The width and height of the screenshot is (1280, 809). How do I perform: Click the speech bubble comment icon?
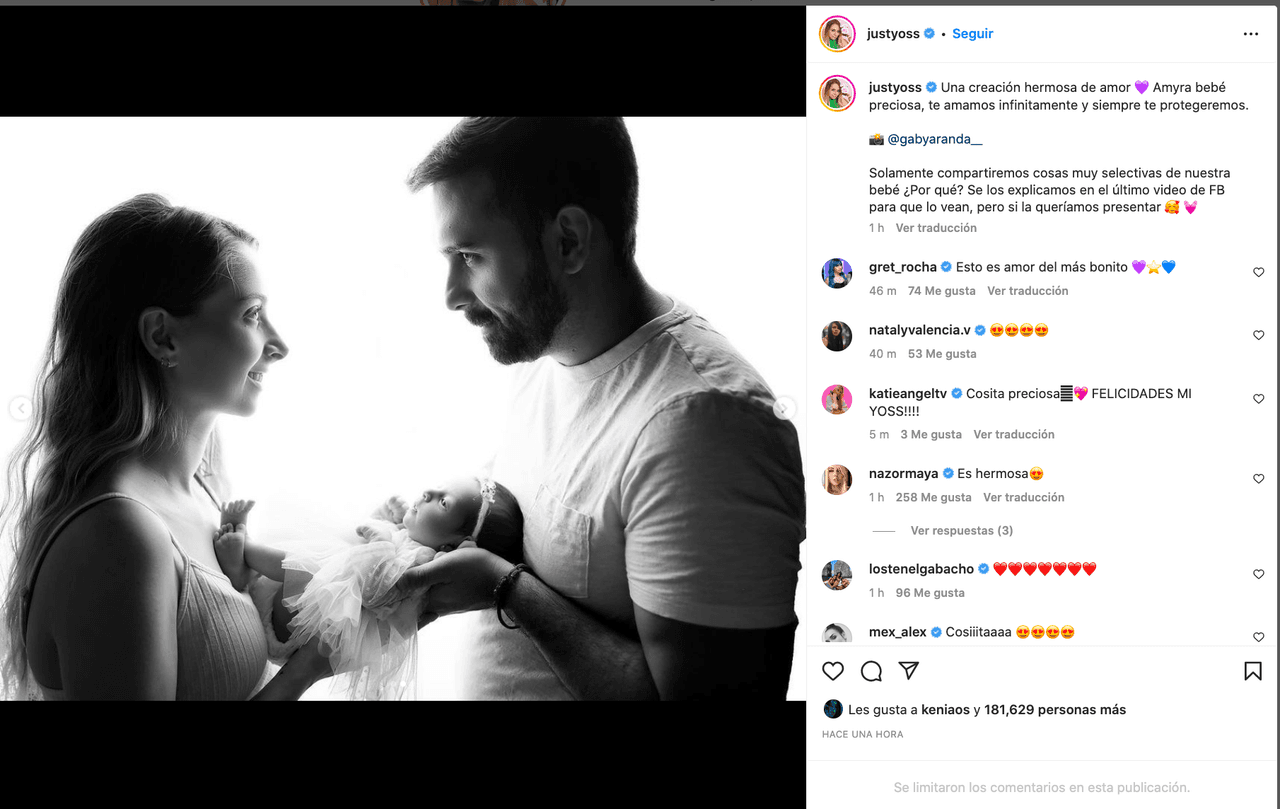point(871,671)
